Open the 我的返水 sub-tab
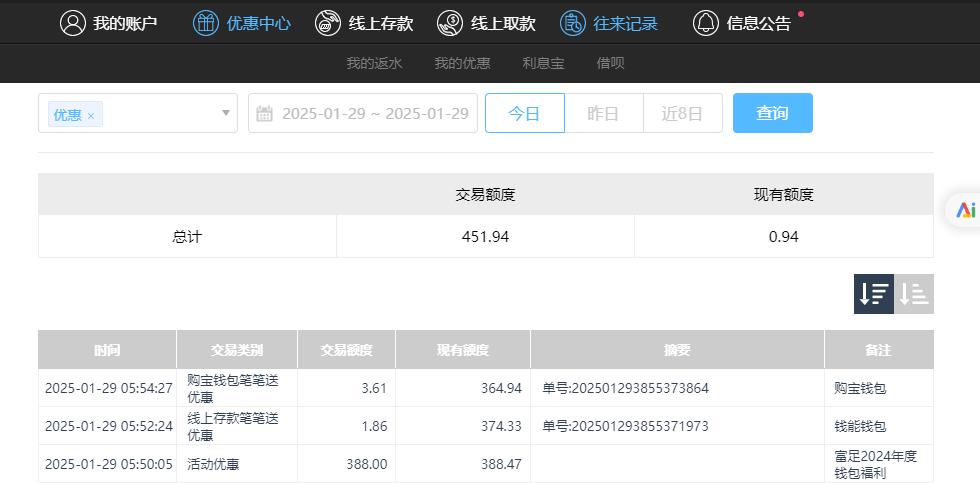Image resolution: width=980 pixels, height=483 pixels. 374,63
